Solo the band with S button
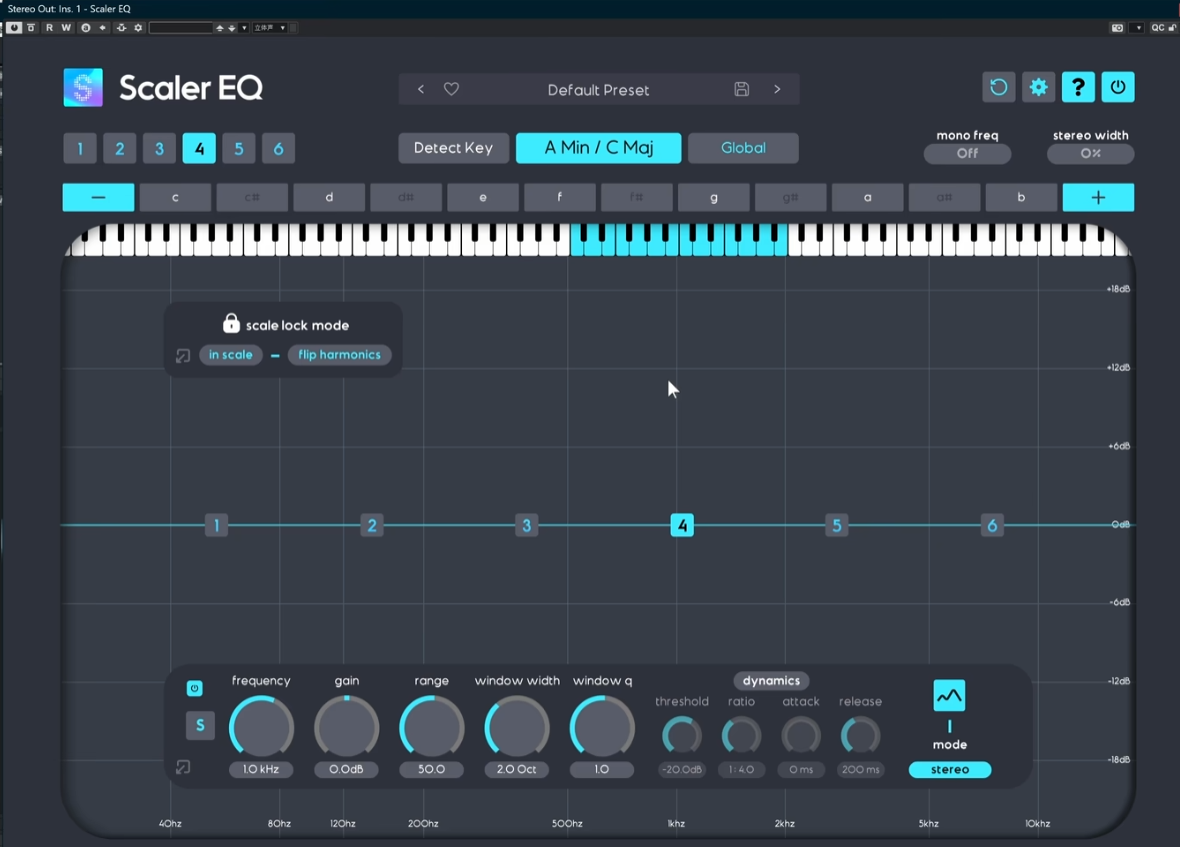Screen dimensions: 1180x847 pos(200,725)
